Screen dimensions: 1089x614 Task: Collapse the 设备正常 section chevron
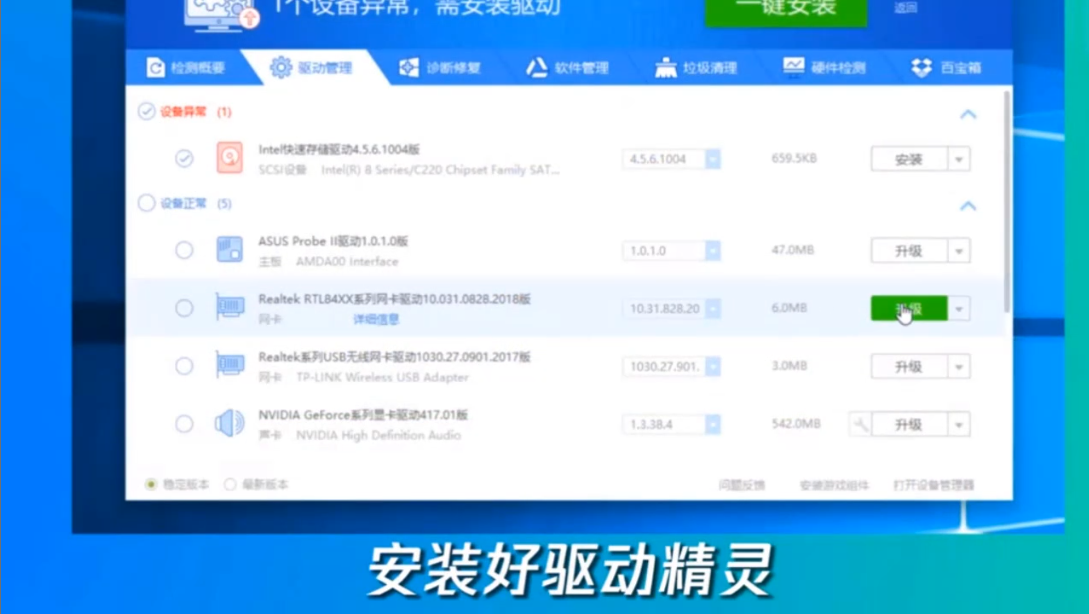(x=968, y=206)
